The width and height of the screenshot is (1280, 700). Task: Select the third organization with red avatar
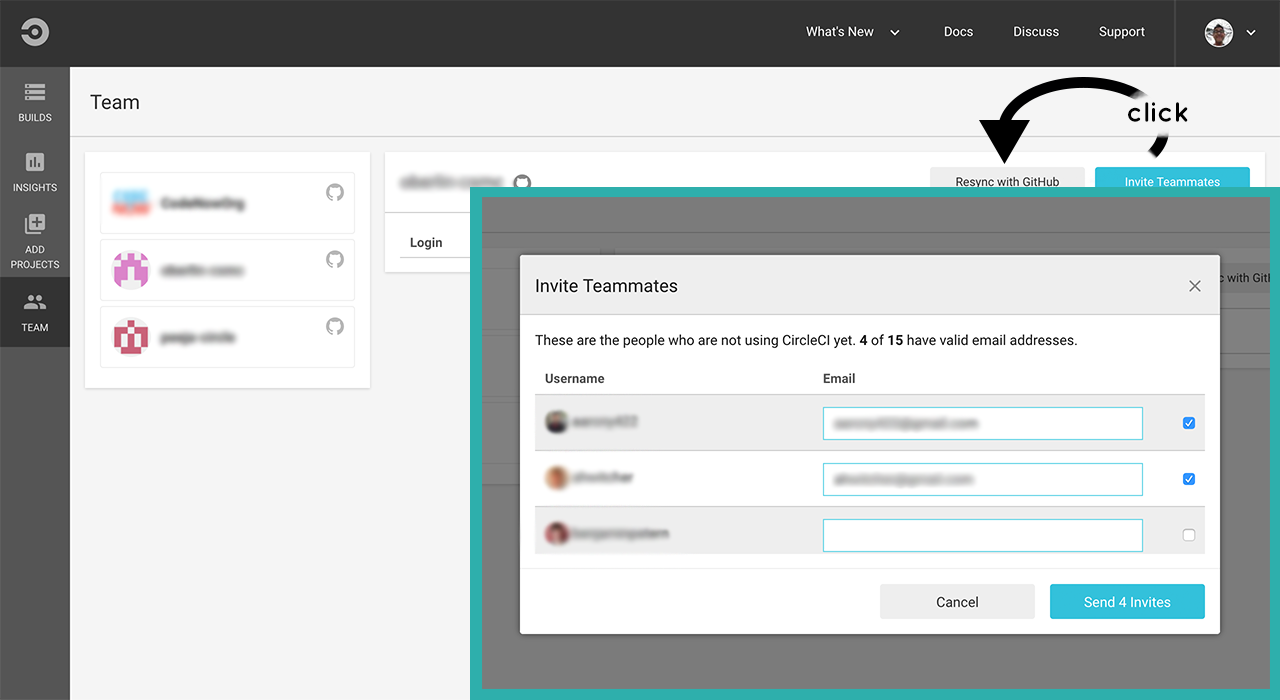227,337
